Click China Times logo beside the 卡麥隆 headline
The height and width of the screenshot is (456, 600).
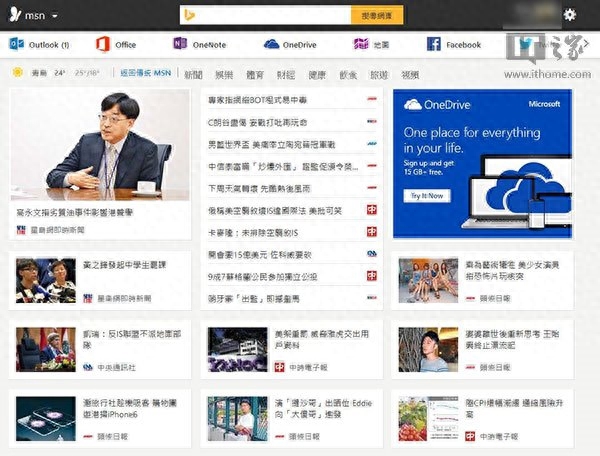tap(372, 231)
